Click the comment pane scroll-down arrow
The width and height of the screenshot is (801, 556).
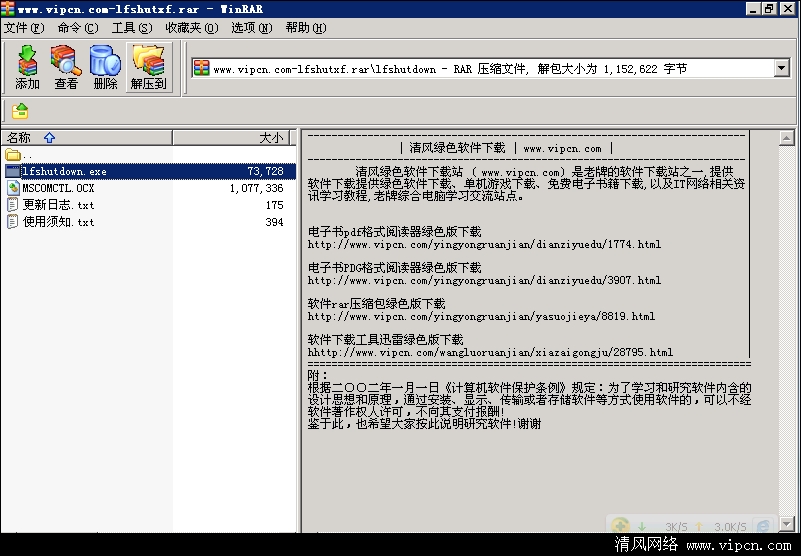pyautogui.click(x=786, y=524)
